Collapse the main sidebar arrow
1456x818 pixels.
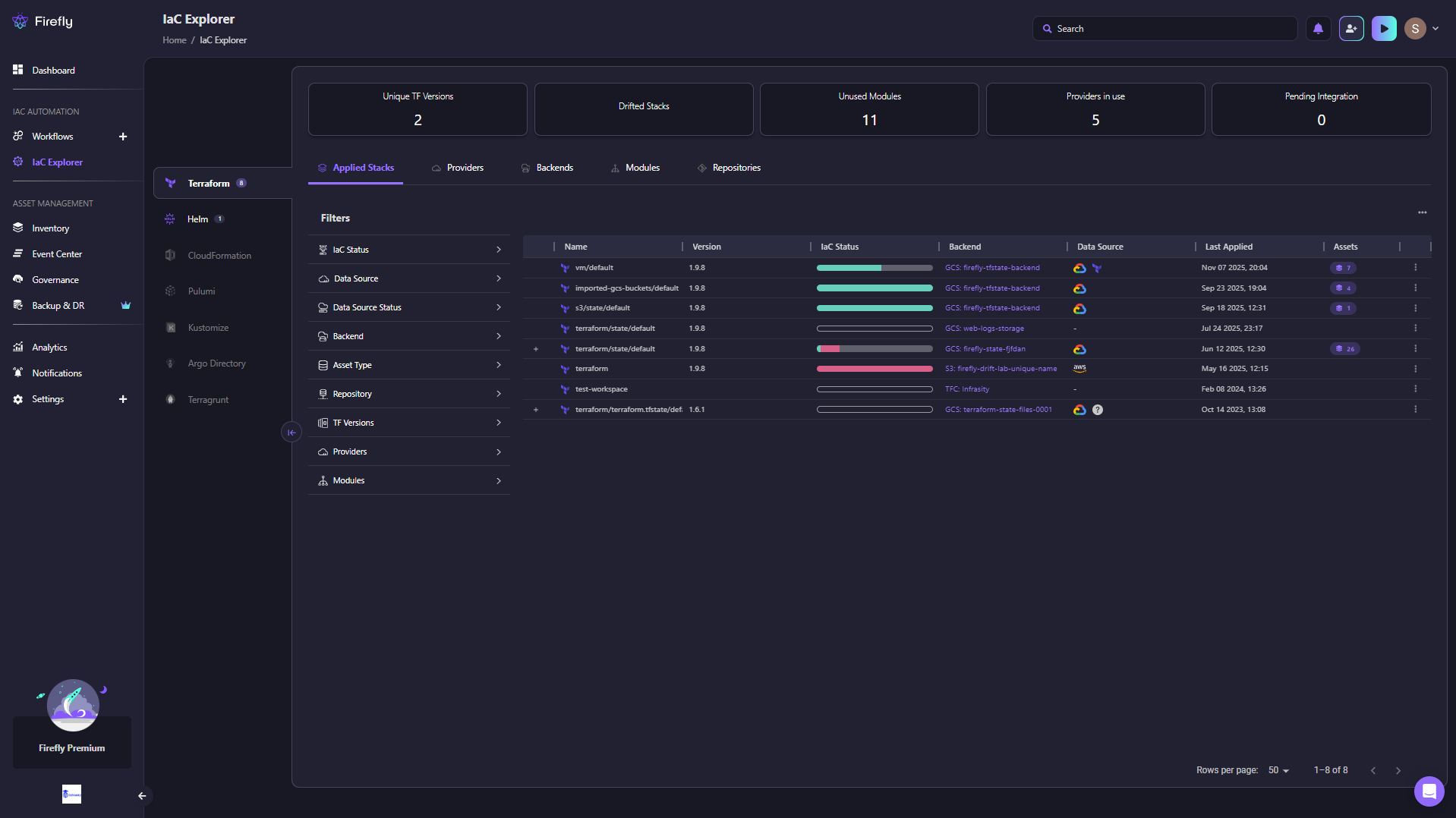(x=142, y=796)
